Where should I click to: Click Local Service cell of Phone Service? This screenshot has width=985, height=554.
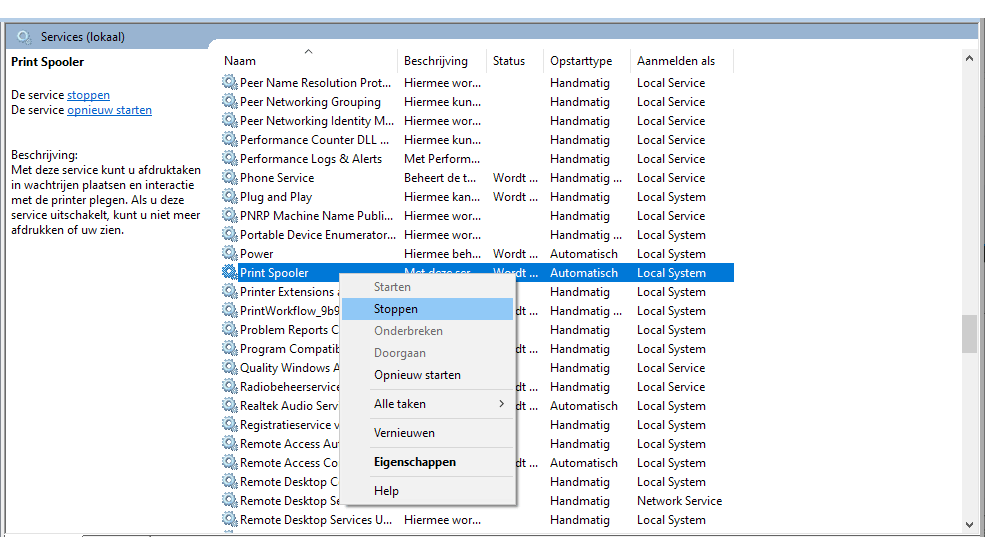tap(671, 178)
